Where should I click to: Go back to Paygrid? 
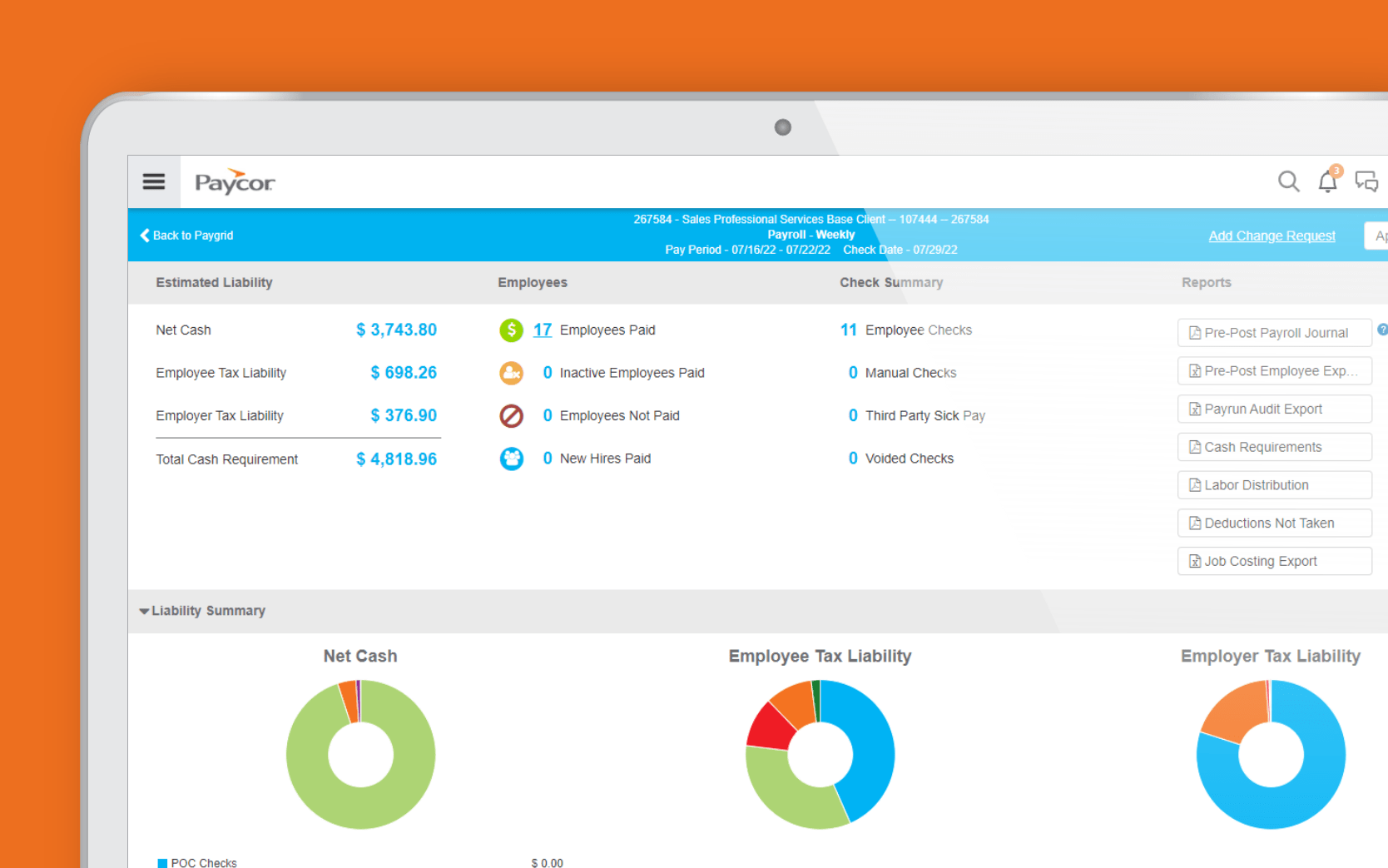coord(186,236)
